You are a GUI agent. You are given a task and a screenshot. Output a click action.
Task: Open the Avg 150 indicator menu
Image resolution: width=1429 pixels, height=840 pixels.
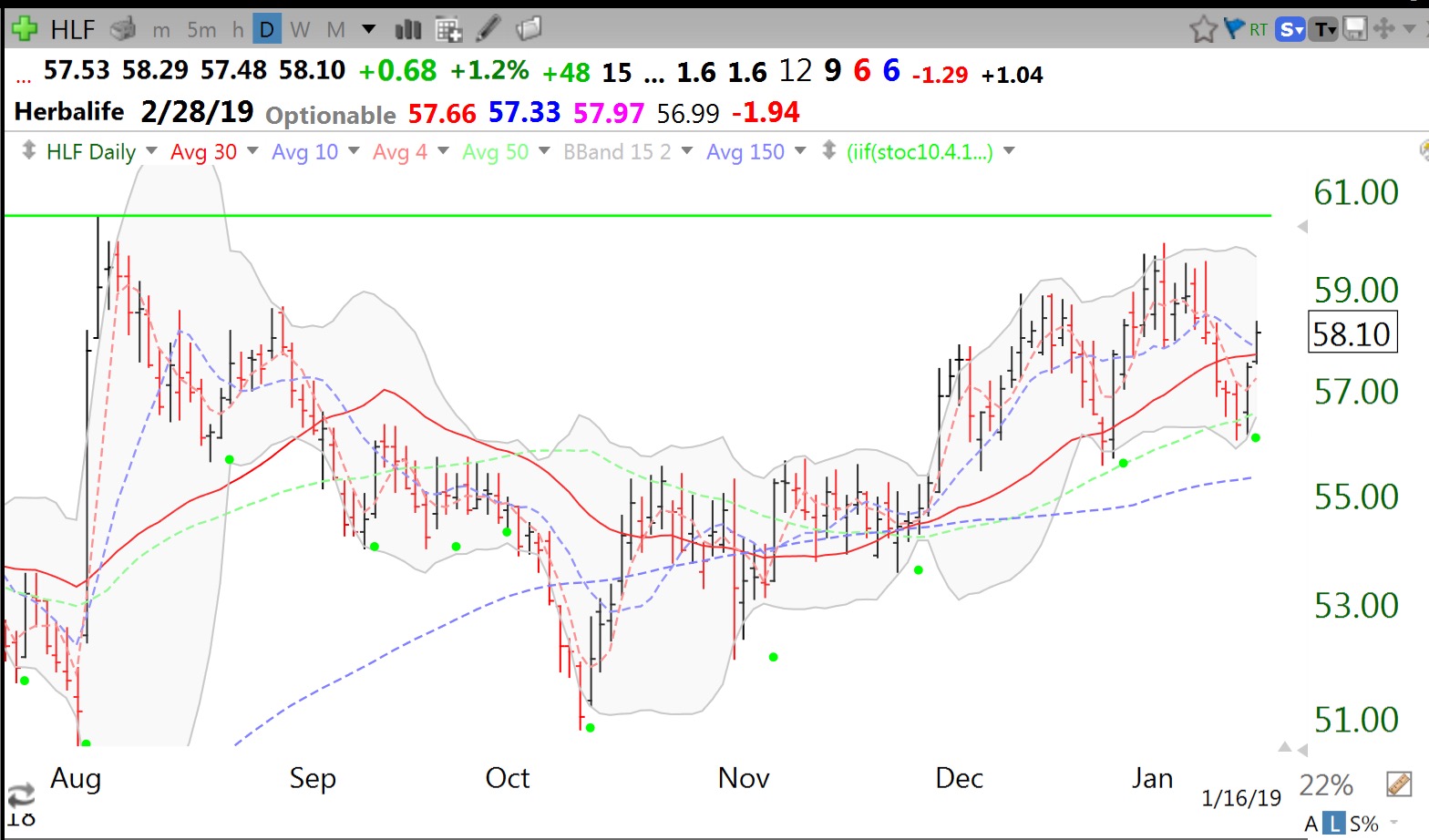point(800,151)
